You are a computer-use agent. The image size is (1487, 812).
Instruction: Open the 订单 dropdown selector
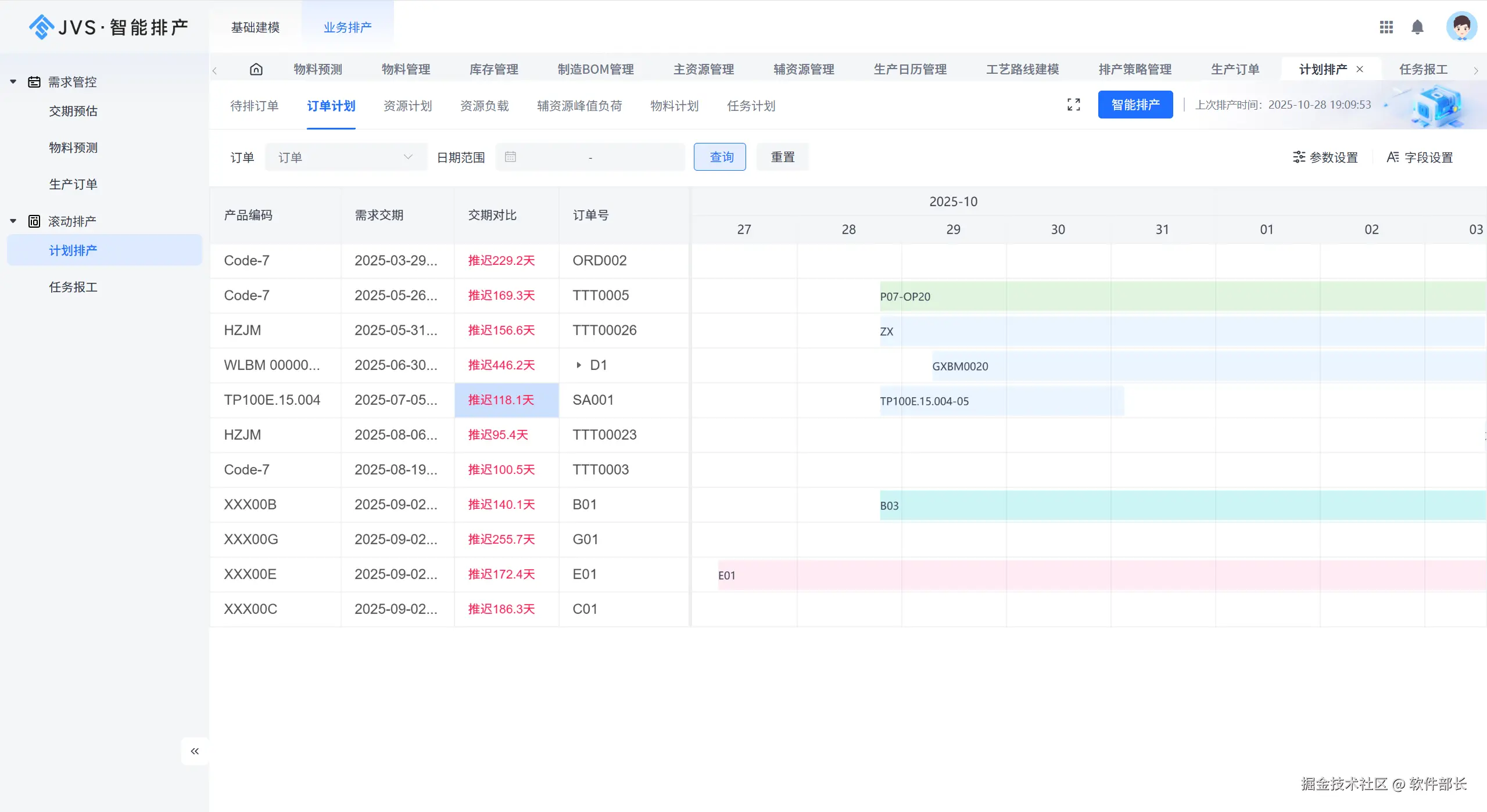(x=346, y=157)
